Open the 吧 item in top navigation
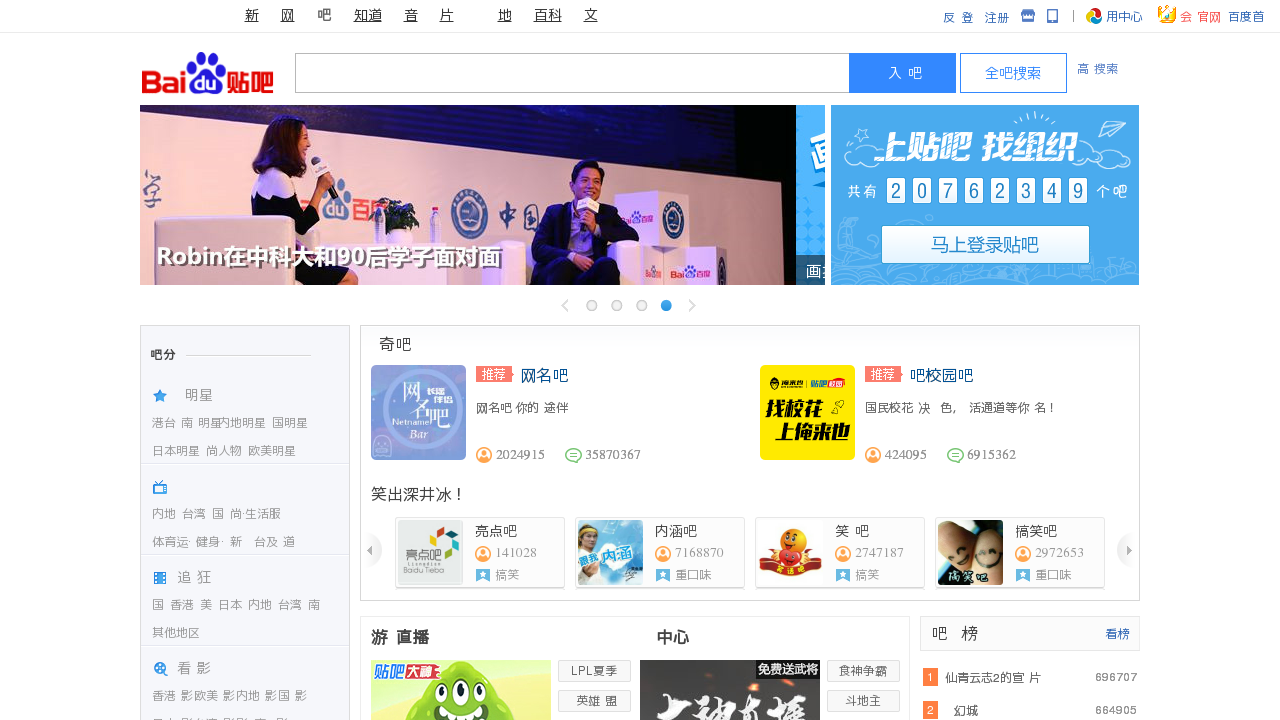1280x720 pixels. tap(324, 15)
